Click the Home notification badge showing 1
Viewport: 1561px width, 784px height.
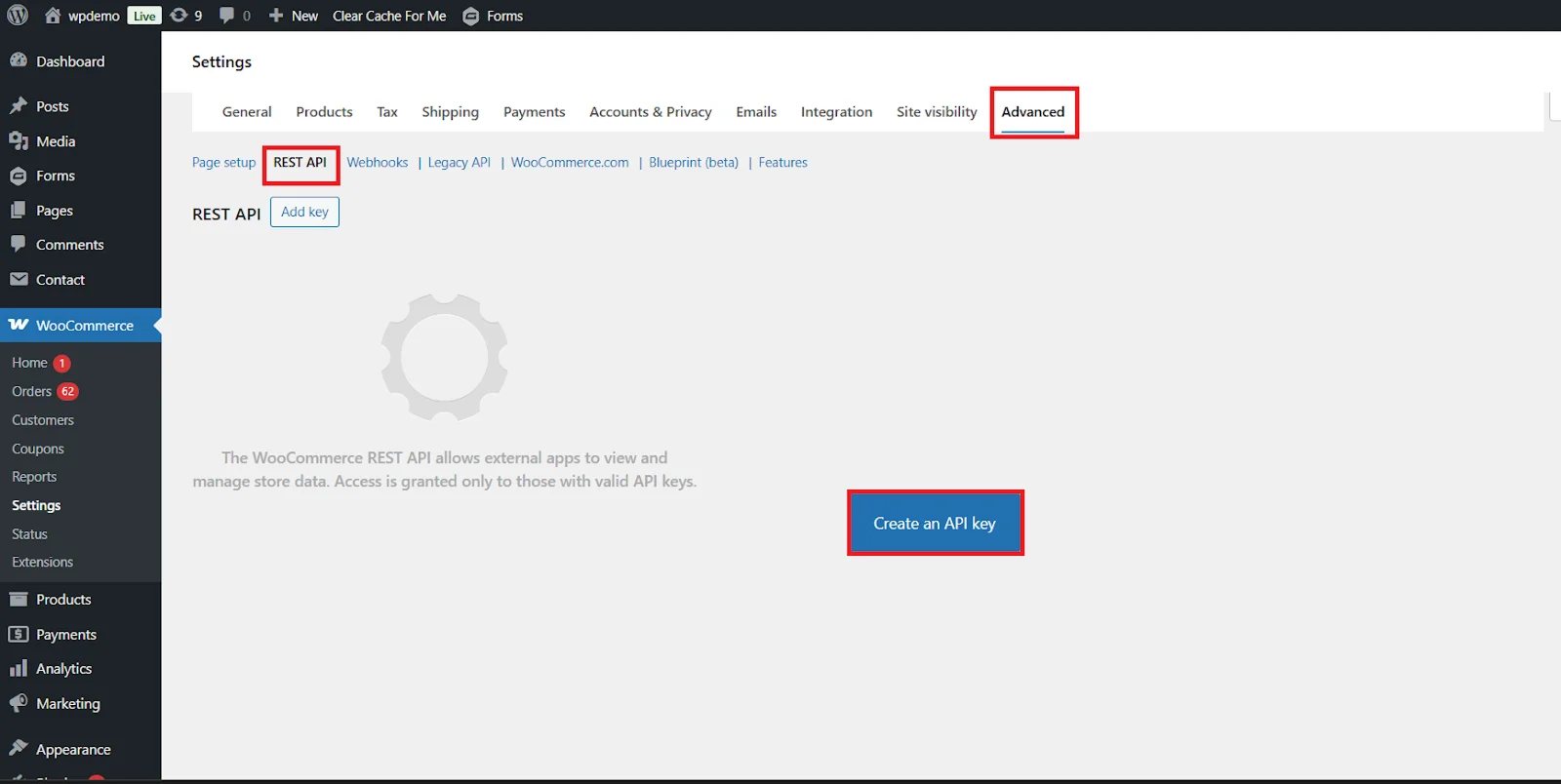(61, 363)
